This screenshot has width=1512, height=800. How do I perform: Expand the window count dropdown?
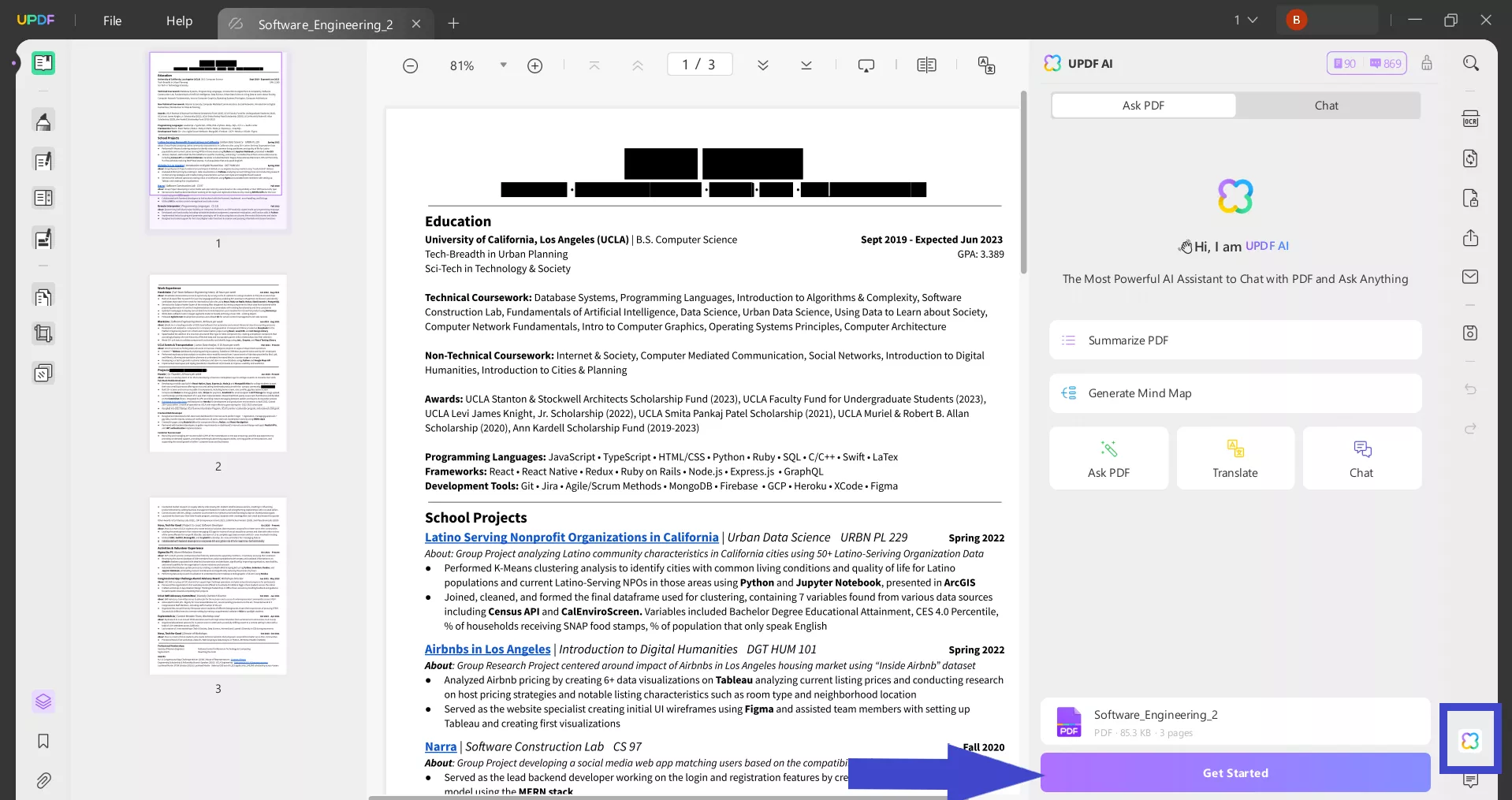pyautogui.click(x=1246, y=20)
